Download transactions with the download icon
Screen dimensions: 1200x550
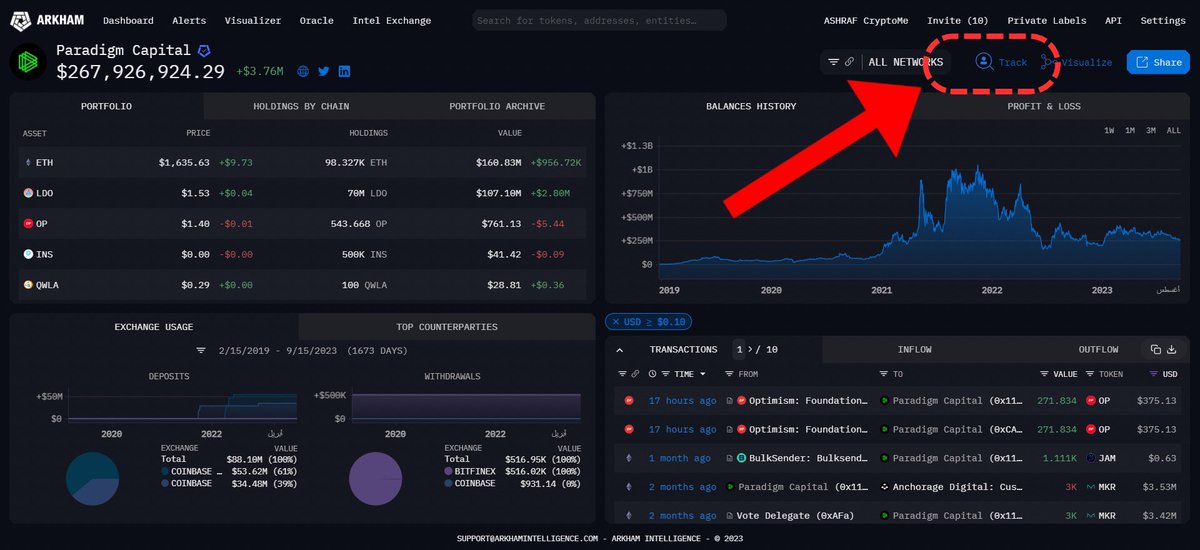coord(1172,349)
